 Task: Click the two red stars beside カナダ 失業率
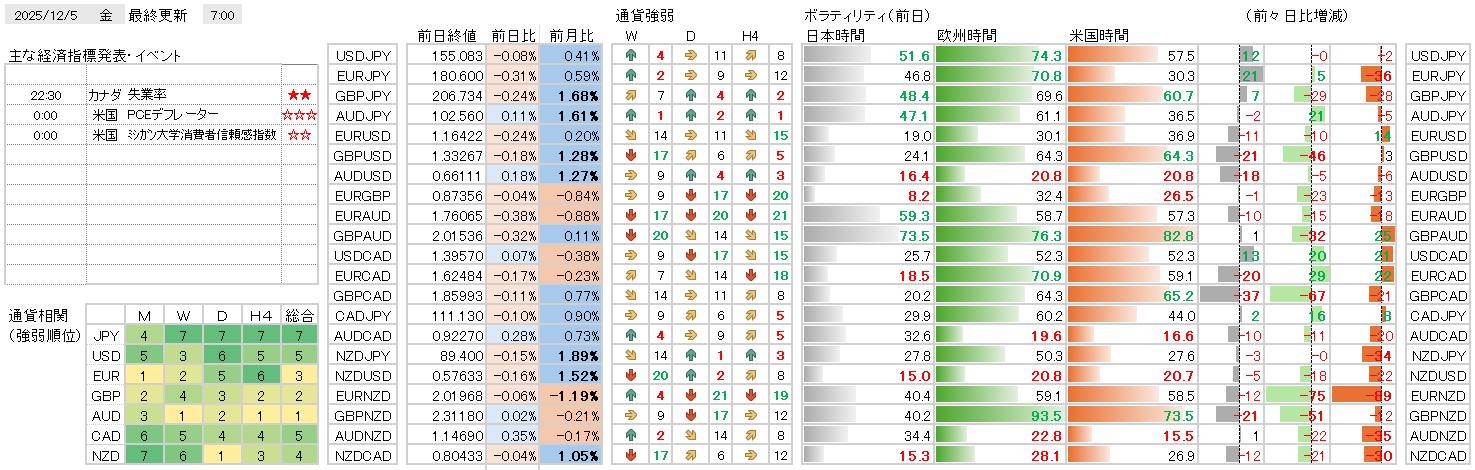tap(299, 95)
